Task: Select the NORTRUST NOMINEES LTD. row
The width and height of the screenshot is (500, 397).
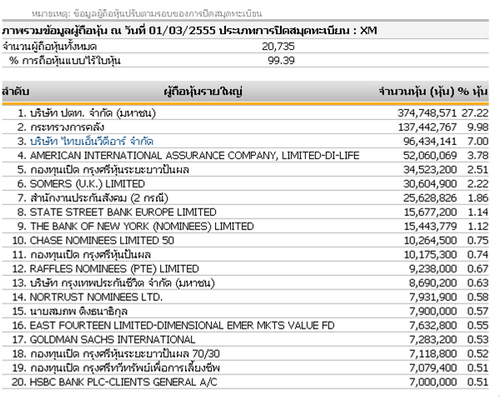Action: point(245,297)
